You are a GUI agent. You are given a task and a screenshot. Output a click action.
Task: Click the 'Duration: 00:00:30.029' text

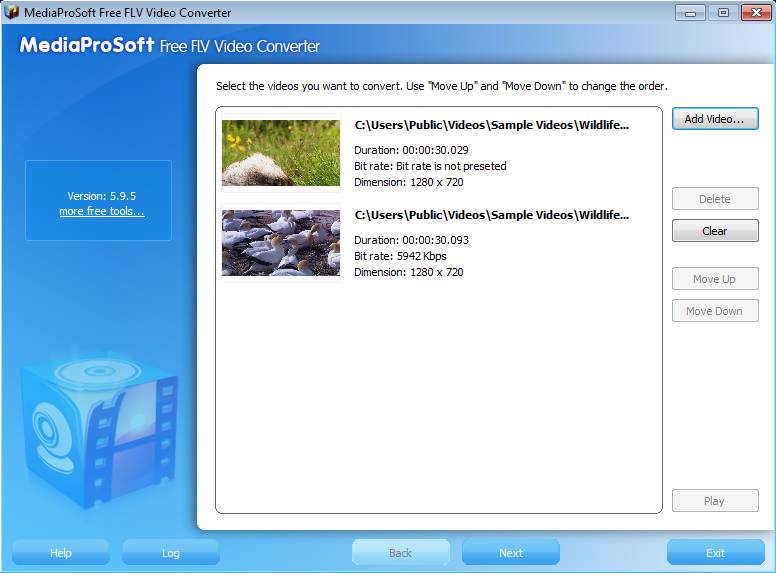pos(411,150)
